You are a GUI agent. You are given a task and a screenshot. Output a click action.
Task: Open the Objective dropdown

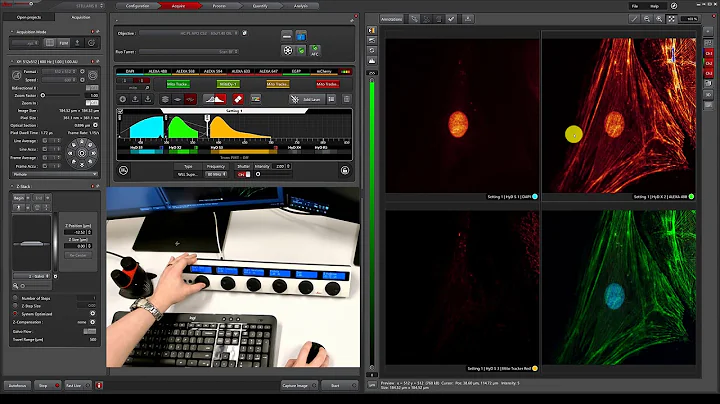[189, 33]
